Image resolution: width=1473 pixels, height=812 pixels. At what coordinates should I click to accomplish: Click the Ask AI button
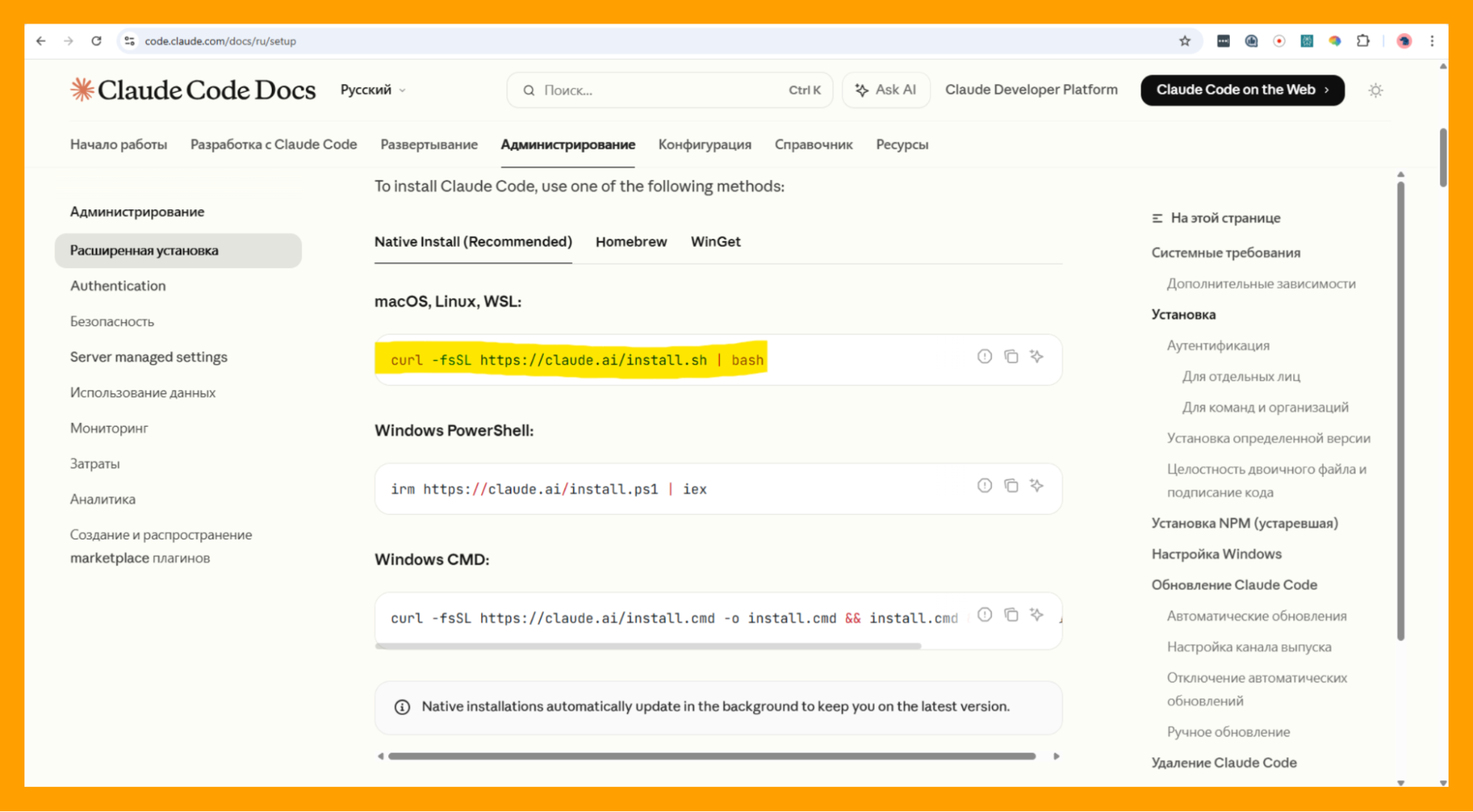(x=886, y=90)
